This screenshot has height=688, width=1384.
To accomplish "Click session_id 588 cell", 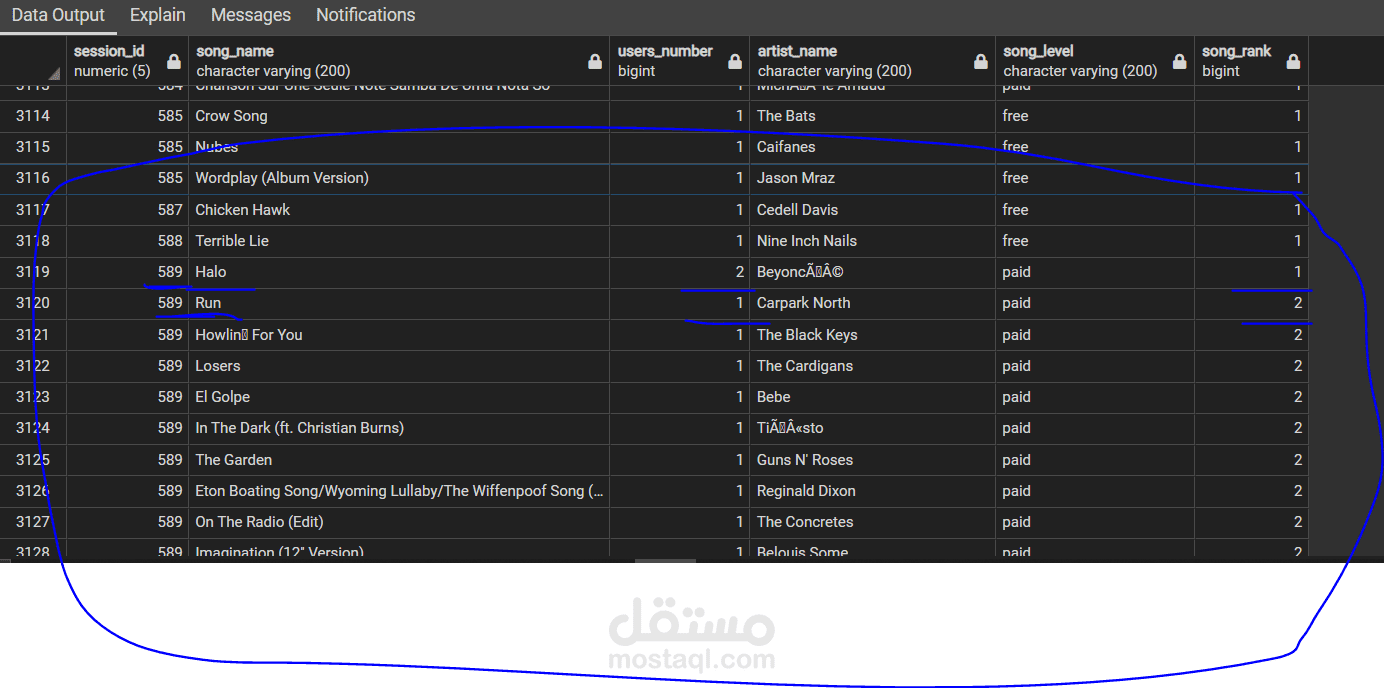I will pos(128,241).
